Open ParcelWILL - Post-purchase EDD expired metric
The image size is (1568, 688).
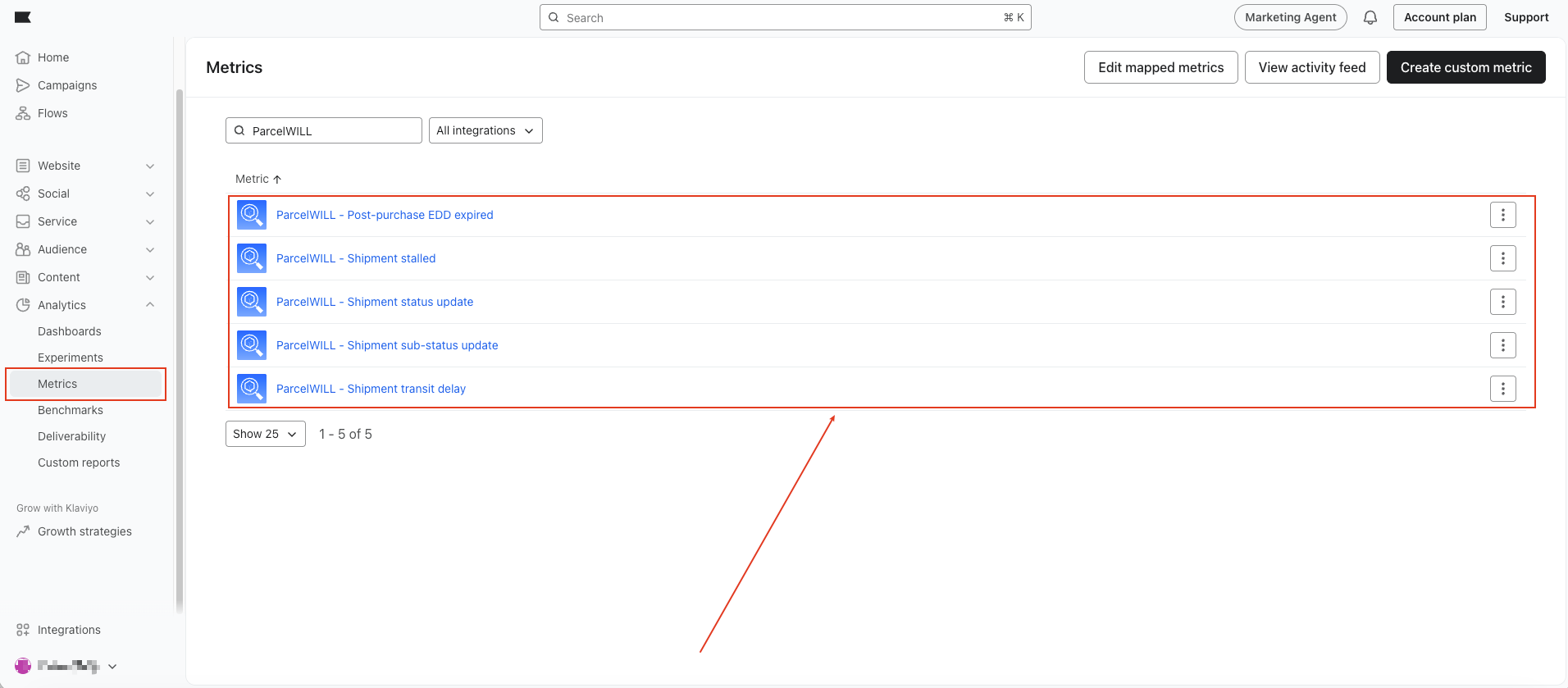coord(385,215)
